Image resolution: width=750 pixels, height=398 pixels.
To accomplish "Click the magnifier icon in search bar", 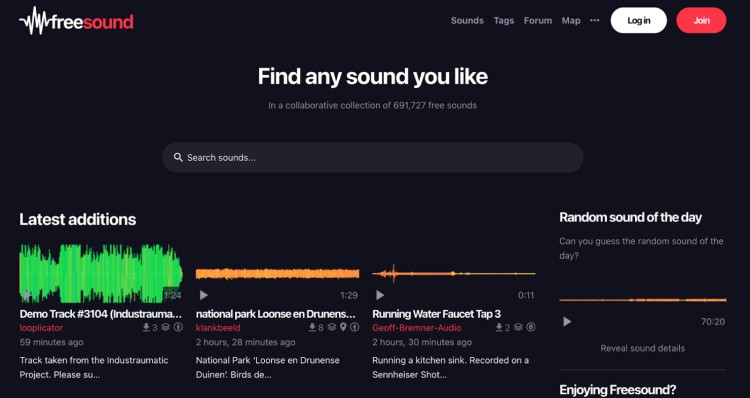I will (x=178, y=157).
